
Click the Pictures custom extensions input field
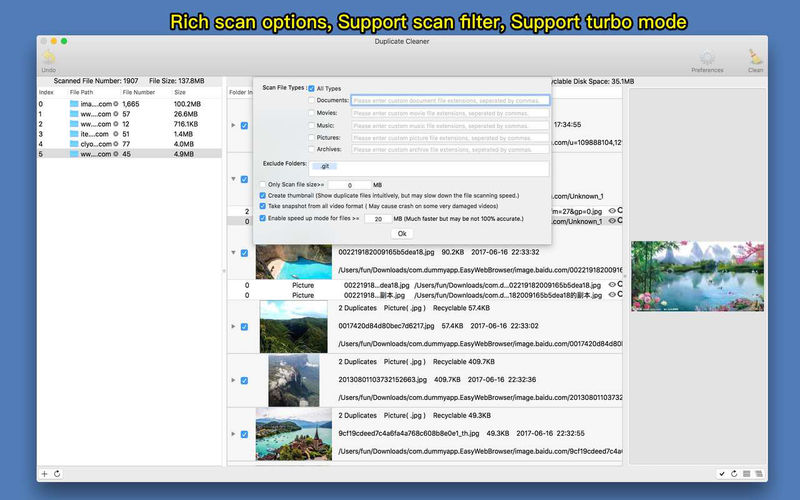click(450, 138)
